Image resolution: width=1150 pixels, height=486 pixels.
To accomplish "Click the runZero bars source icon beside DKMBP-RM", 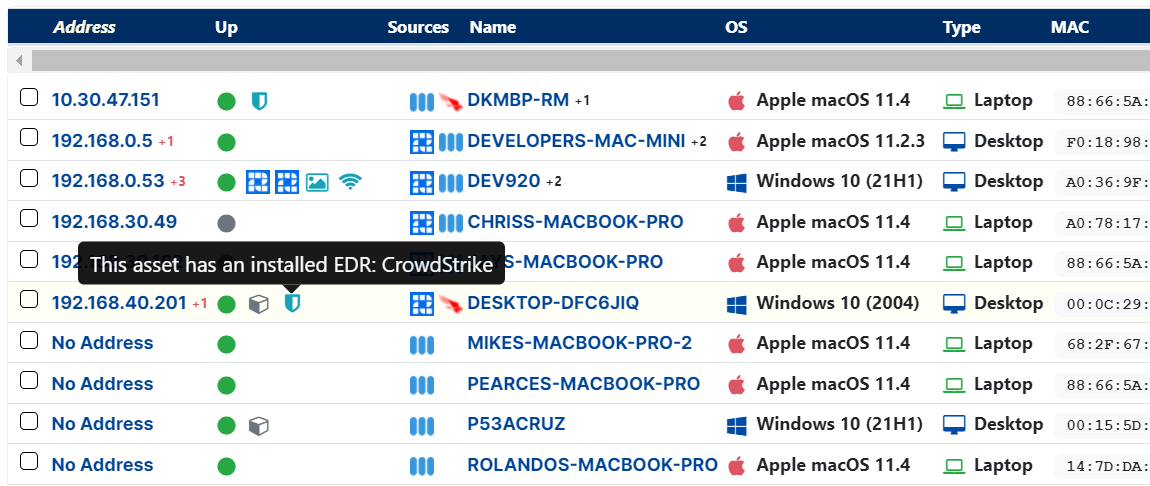I will point(422,101).
